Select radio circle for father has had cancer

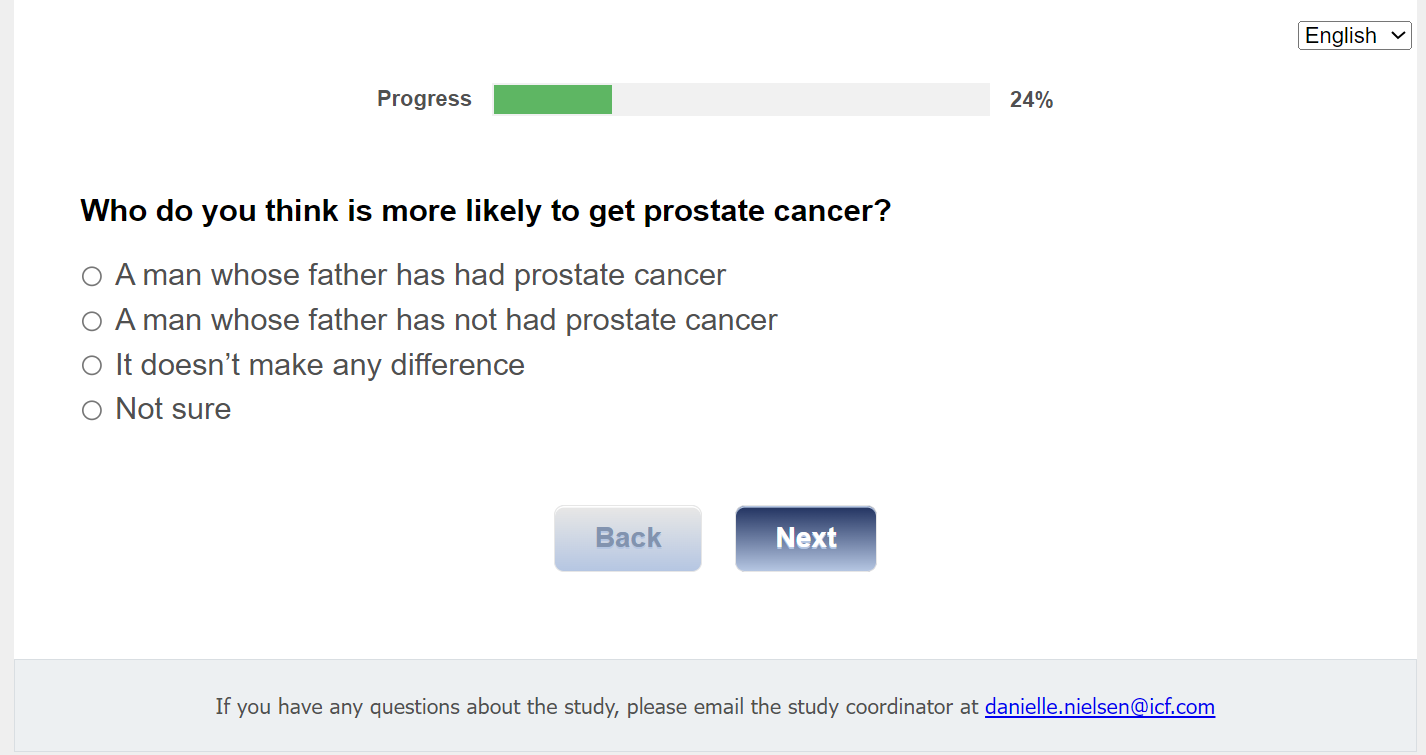[x=92, y=276]
